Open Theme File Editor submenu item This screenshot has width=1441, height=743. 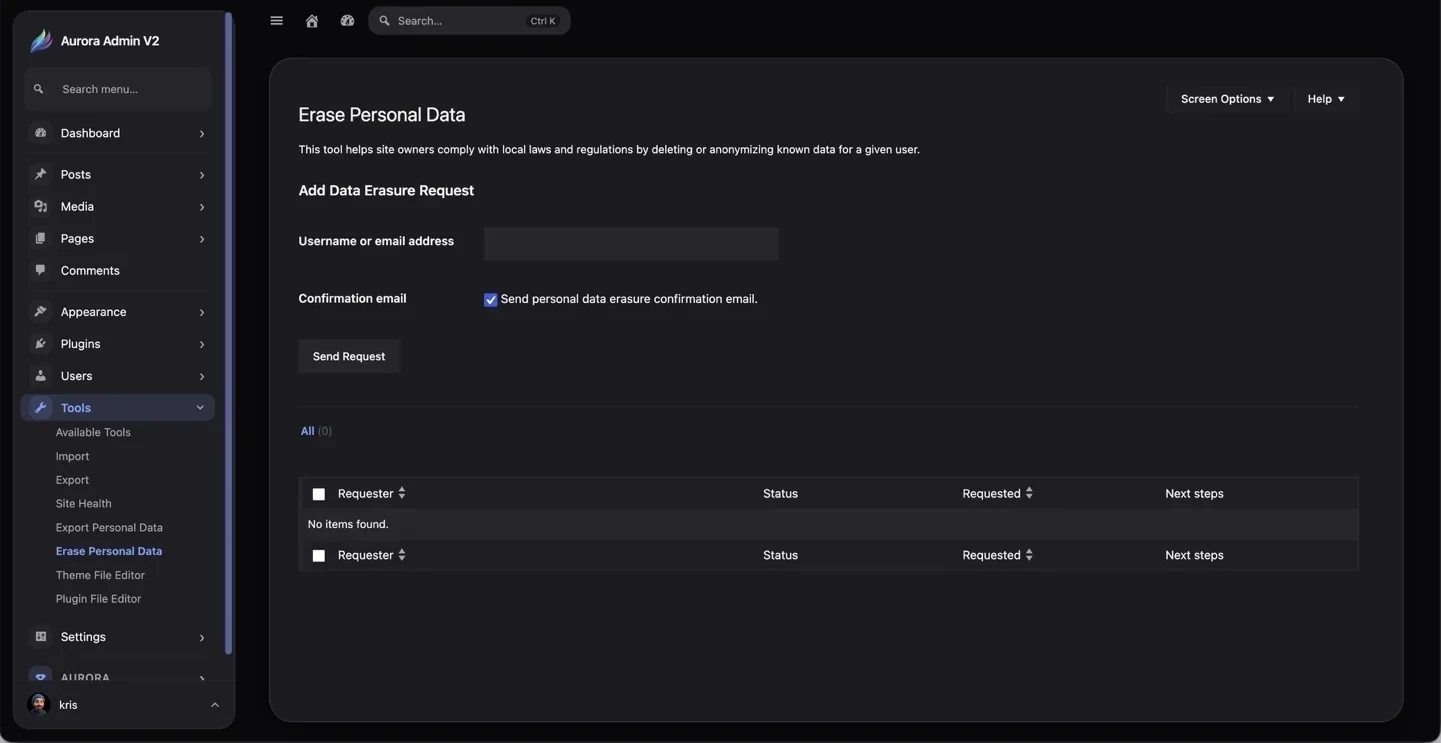[100, 575]
